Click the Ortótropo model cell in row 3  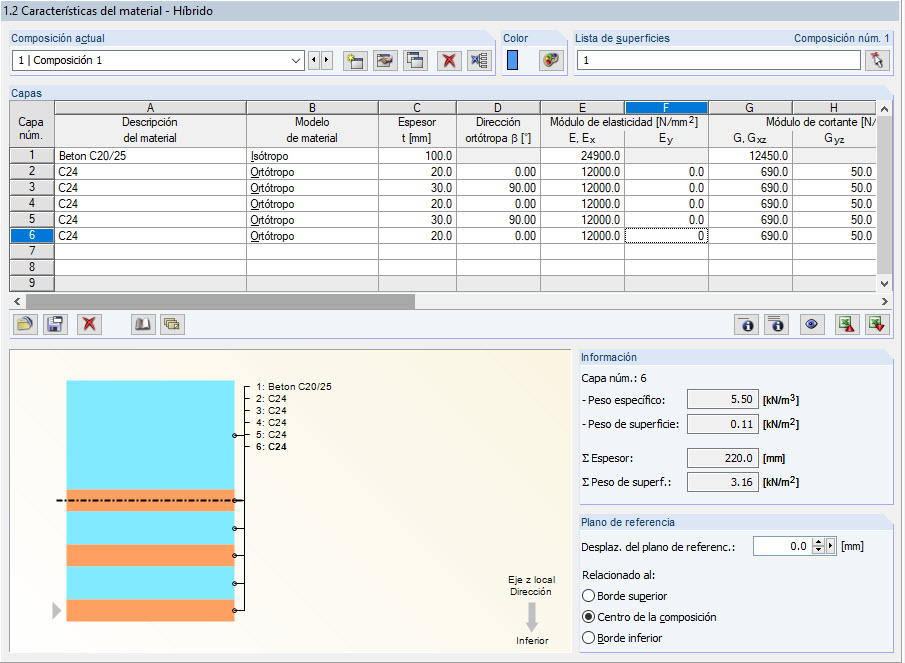click(312, 188)
